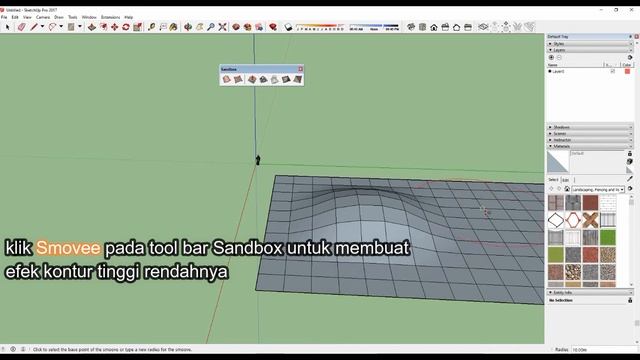640x360 pixels.
Task: Pick the Eraser tool
Action: (21, 27)
